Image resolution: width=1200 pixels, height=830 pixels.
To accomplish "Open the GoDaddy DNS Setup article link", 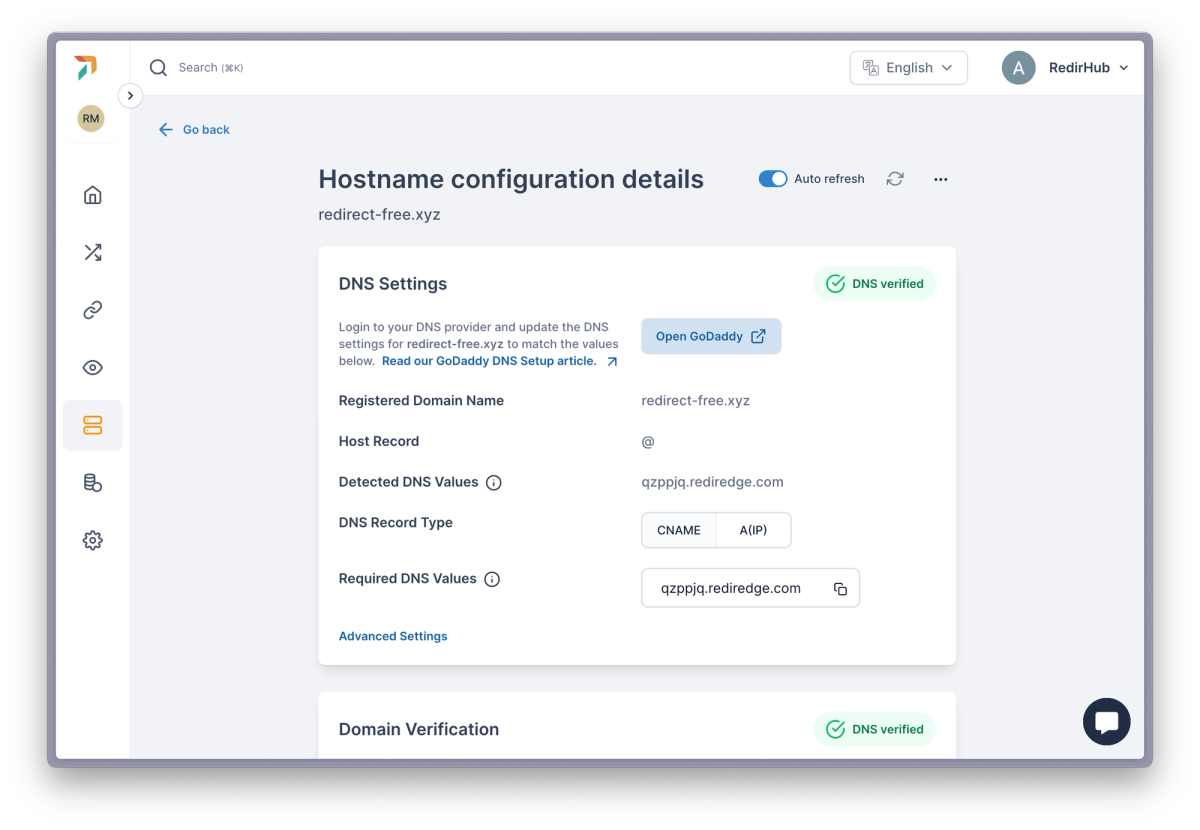I will pyautogui.click(x=499, y=361).
